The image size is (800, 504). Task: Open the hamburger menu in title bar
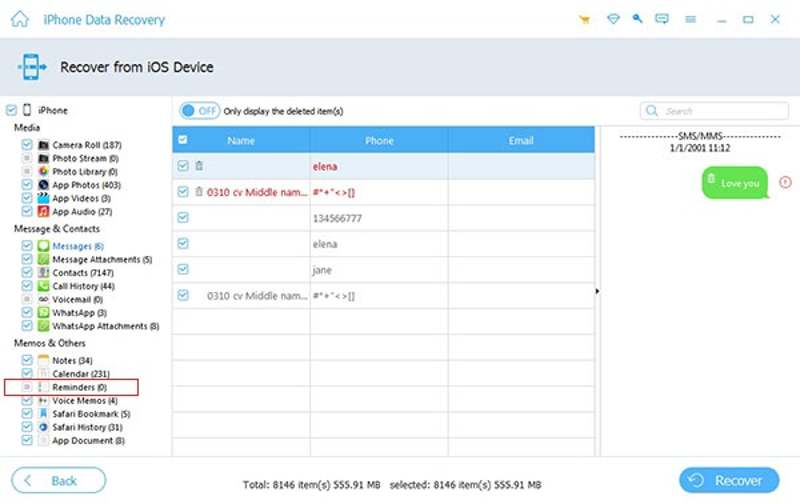pos(690,19)
